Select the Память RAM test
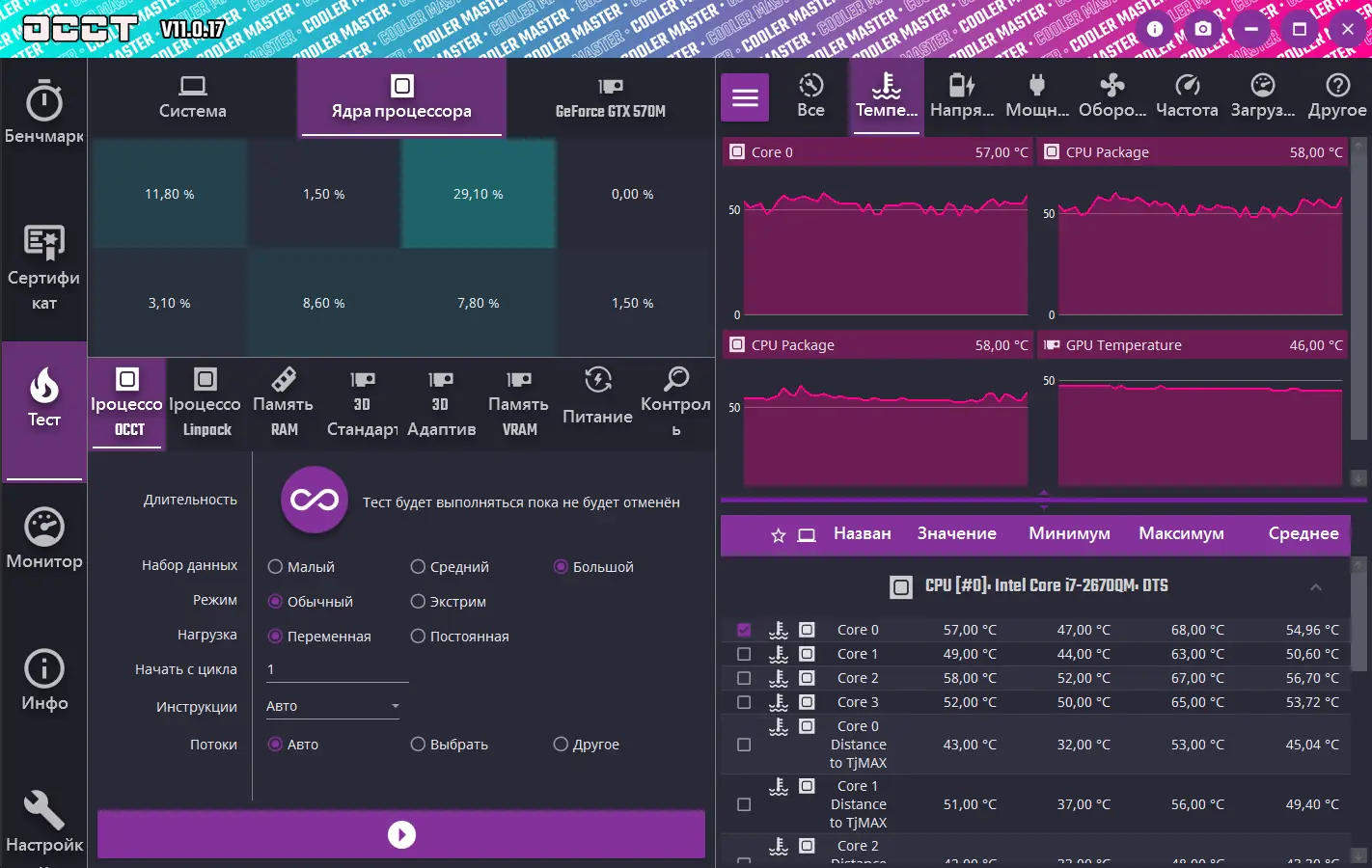The image size is (1372, 868). [x=284, y=403]
